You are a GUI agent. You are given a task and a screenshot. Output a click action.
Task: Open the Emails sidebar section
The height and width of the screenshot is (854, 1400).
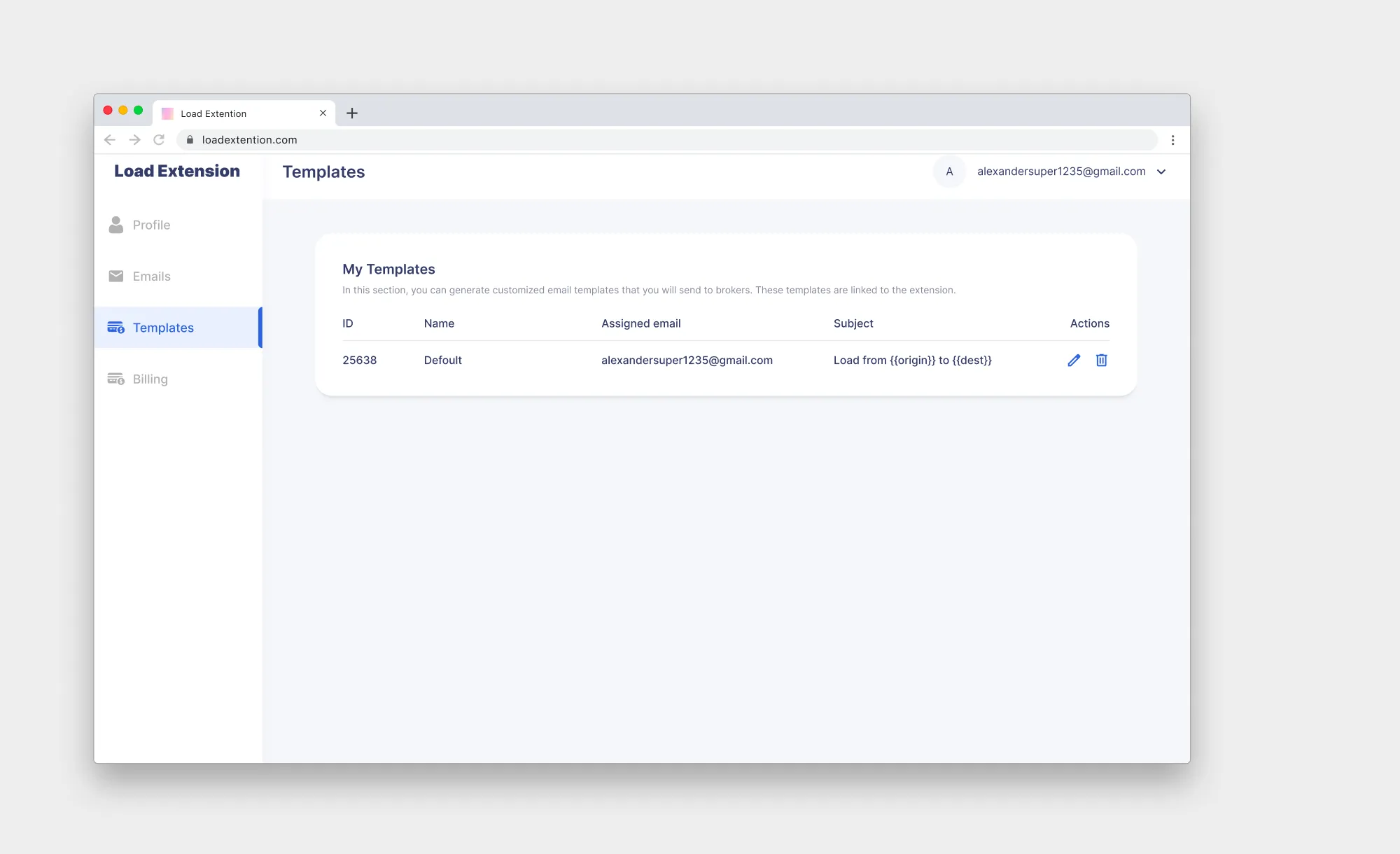click(151, 276)
